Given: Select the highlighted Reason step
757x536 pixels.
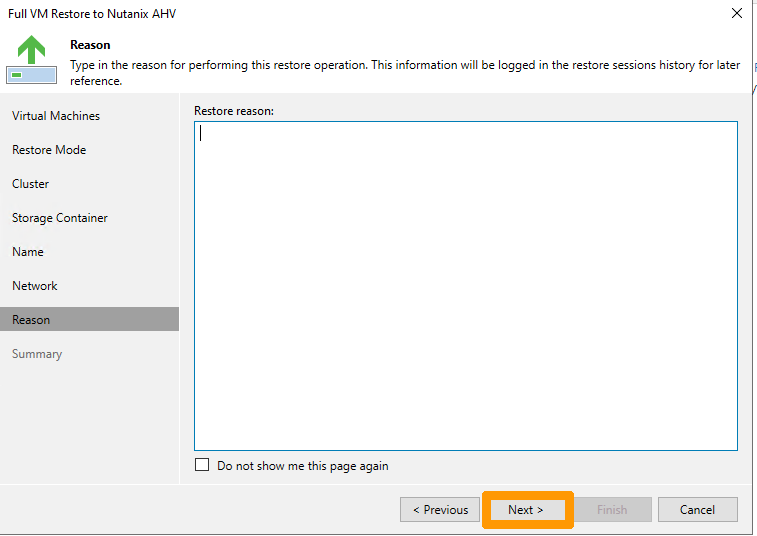Looking at the screenshot, I should tap(89, 319).
